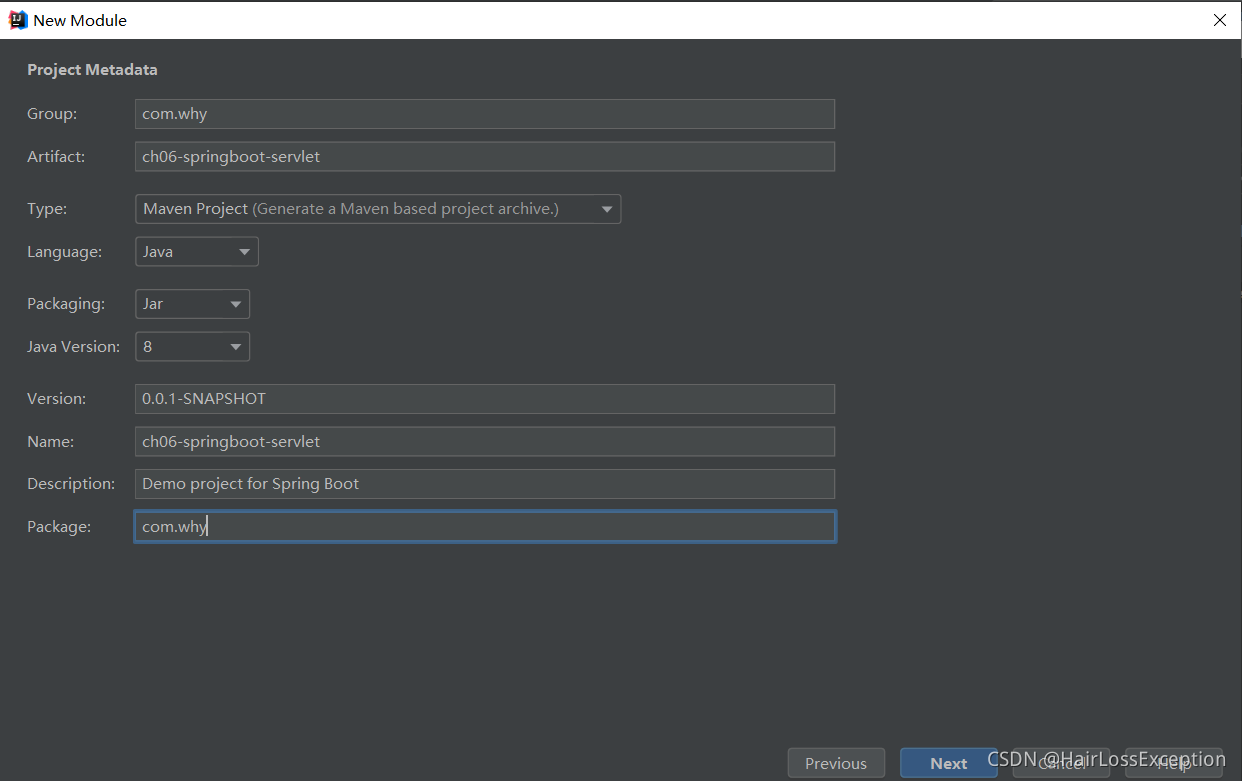This screenshot has height=781, width=1242.
Task: Select the Artifact input field
Action: [484, 156]
